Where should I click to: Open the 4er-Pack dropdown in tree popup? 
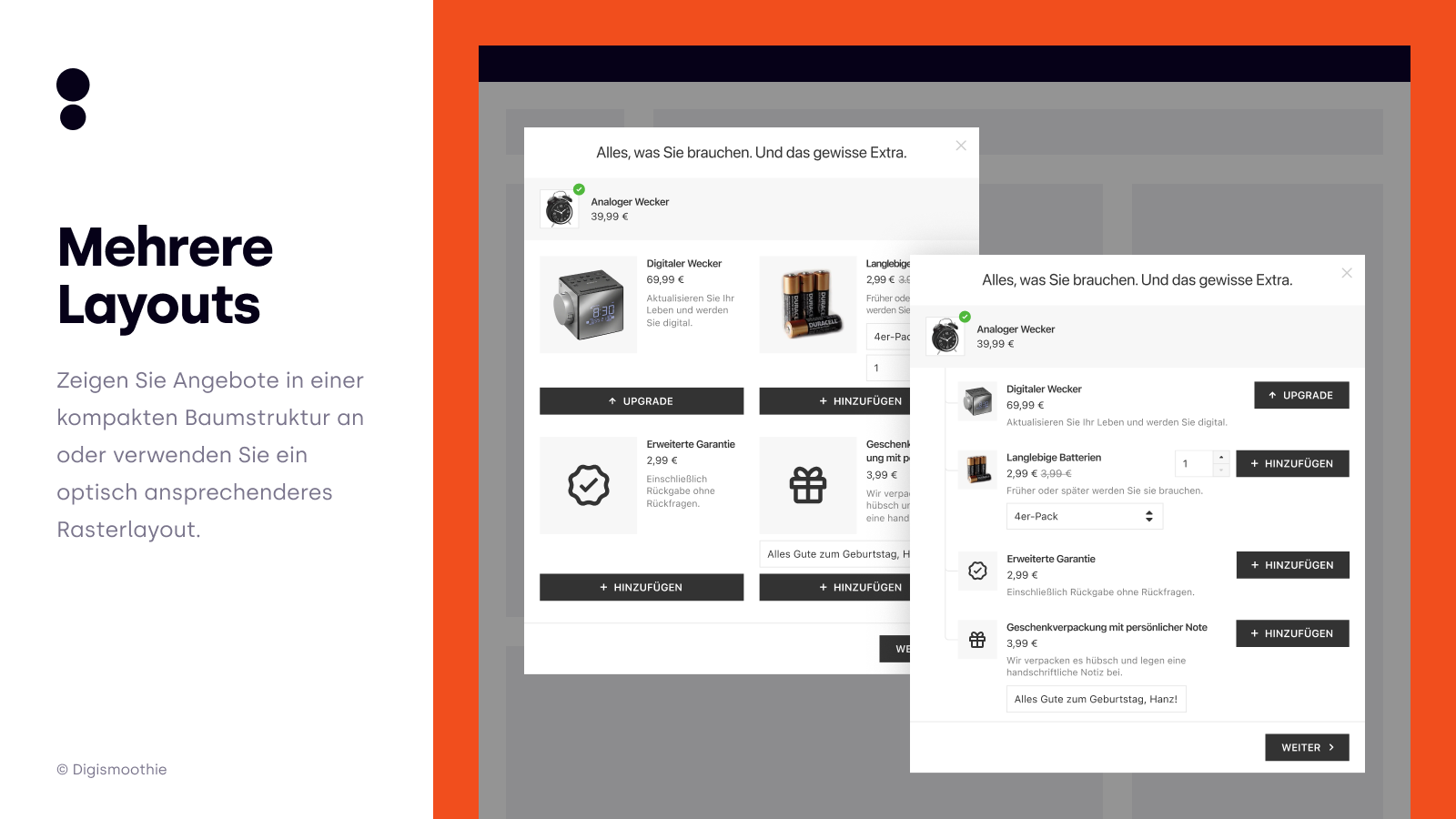click(x=1085, y=516)
